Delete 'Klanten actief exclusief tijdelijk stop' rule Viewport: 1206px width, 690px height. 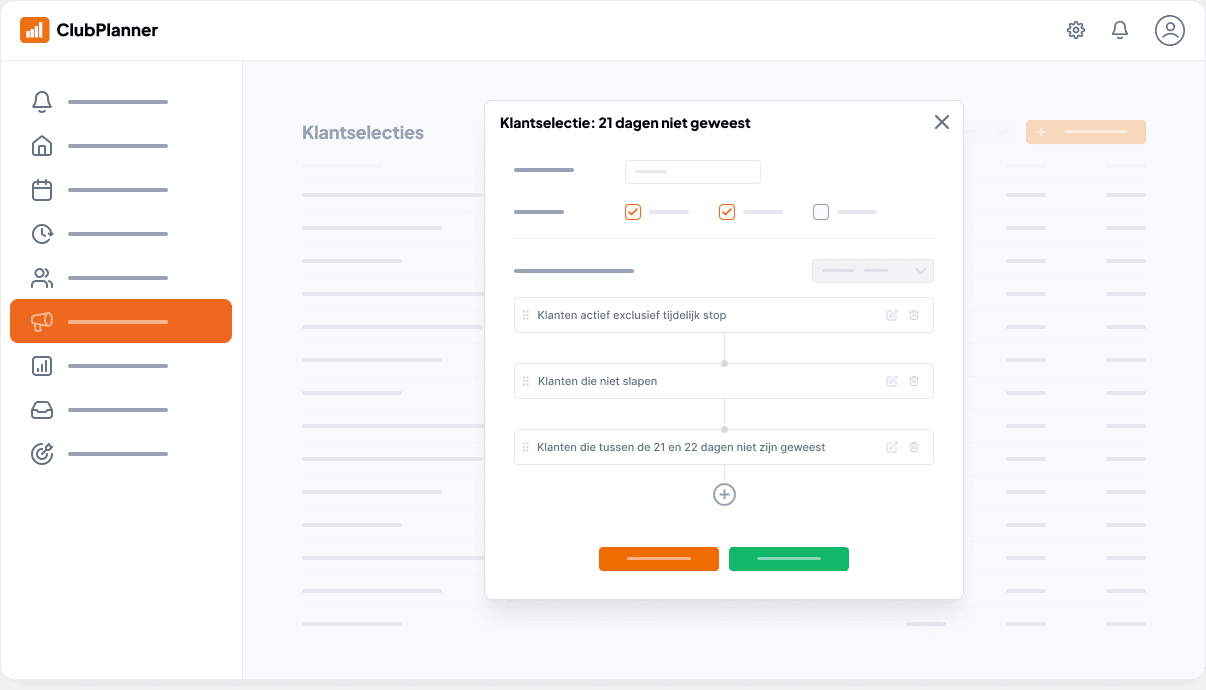pos(914,315)
